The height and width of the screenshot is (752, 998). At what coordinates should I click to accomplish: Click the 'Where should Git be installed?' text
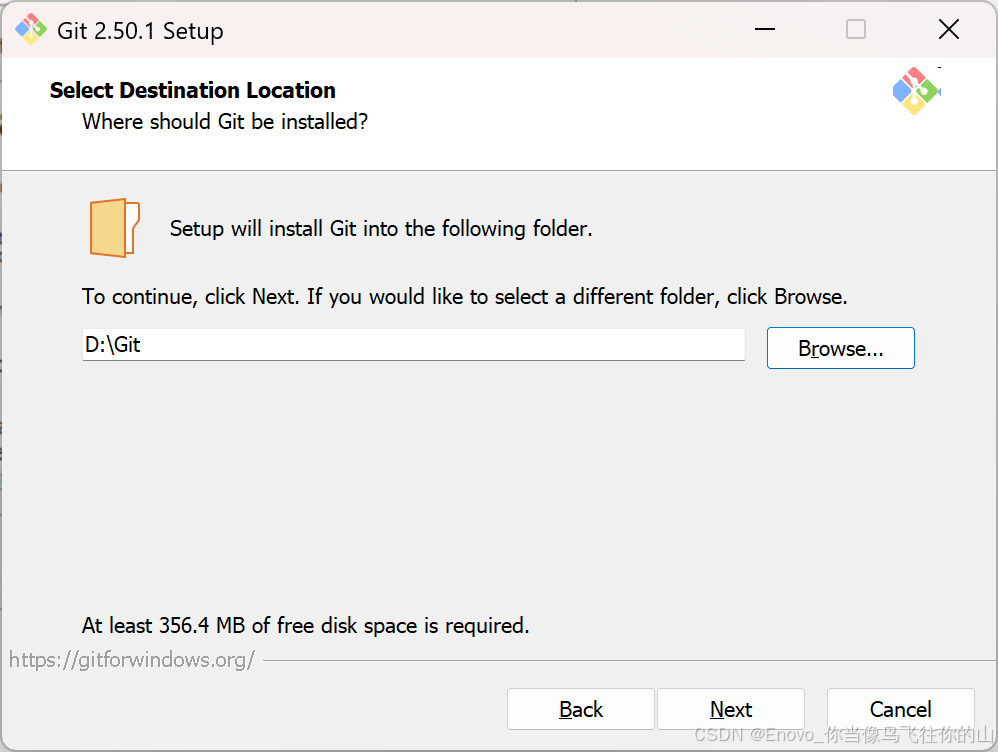click(225, 122)
